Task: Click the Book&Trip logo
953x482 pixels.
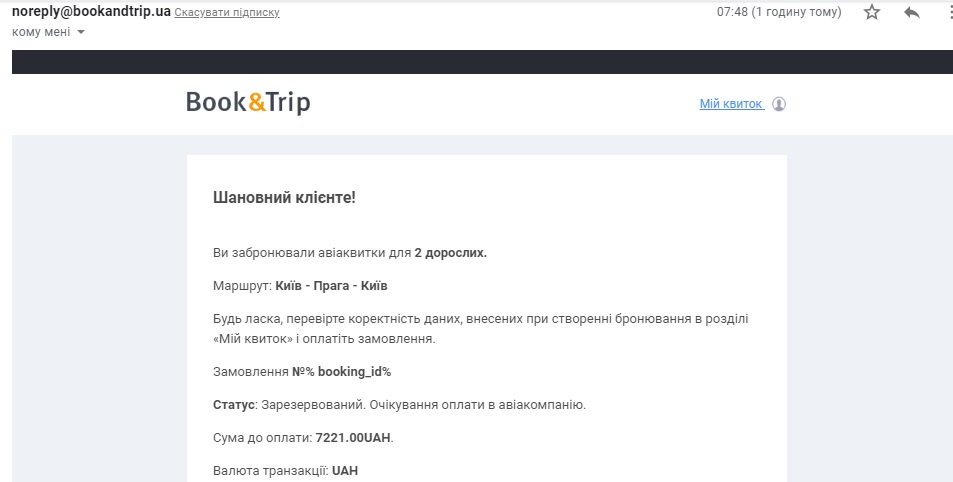Action: point(248,103)
